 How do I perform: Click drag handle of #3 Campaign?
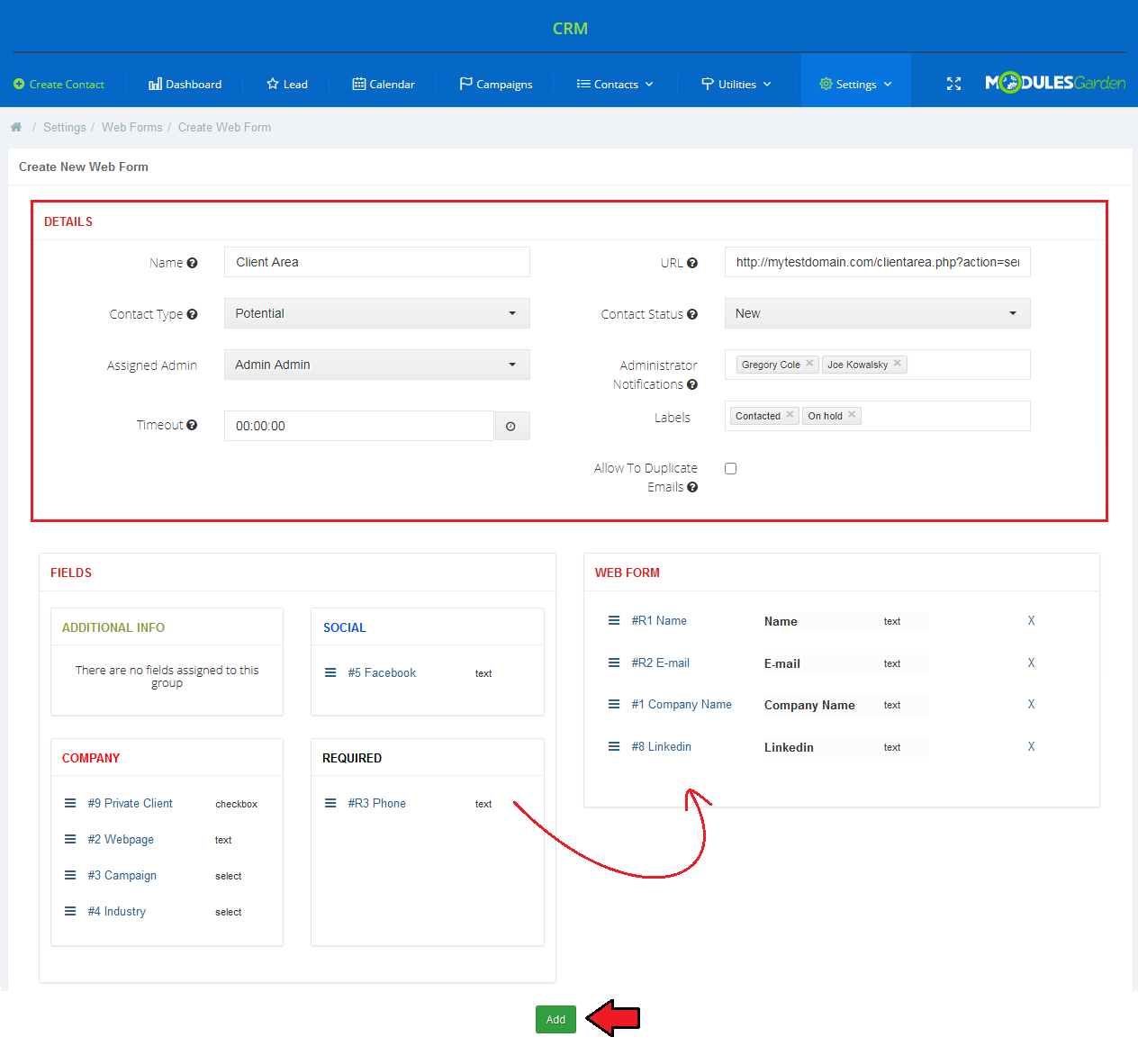click(x=70, y=875)
